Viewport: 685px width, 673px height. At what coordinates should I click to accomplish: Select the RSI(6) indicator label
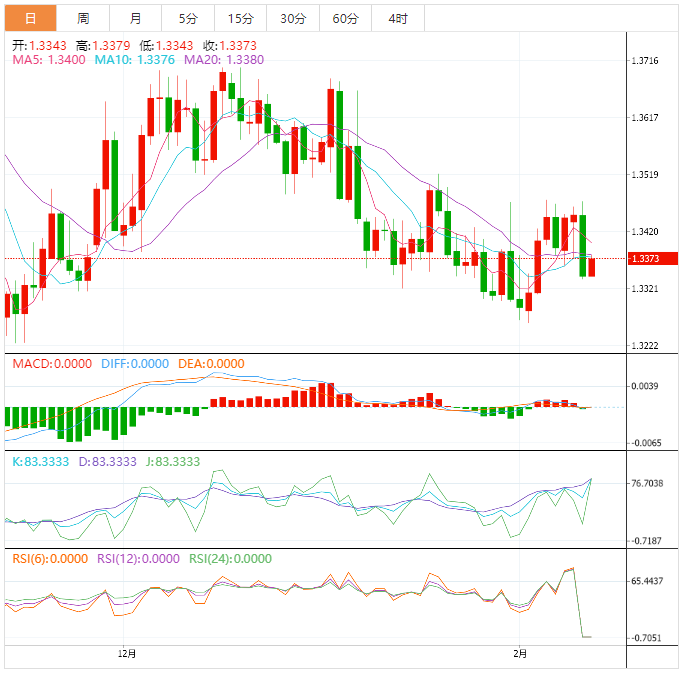click(x=50, y=559)
